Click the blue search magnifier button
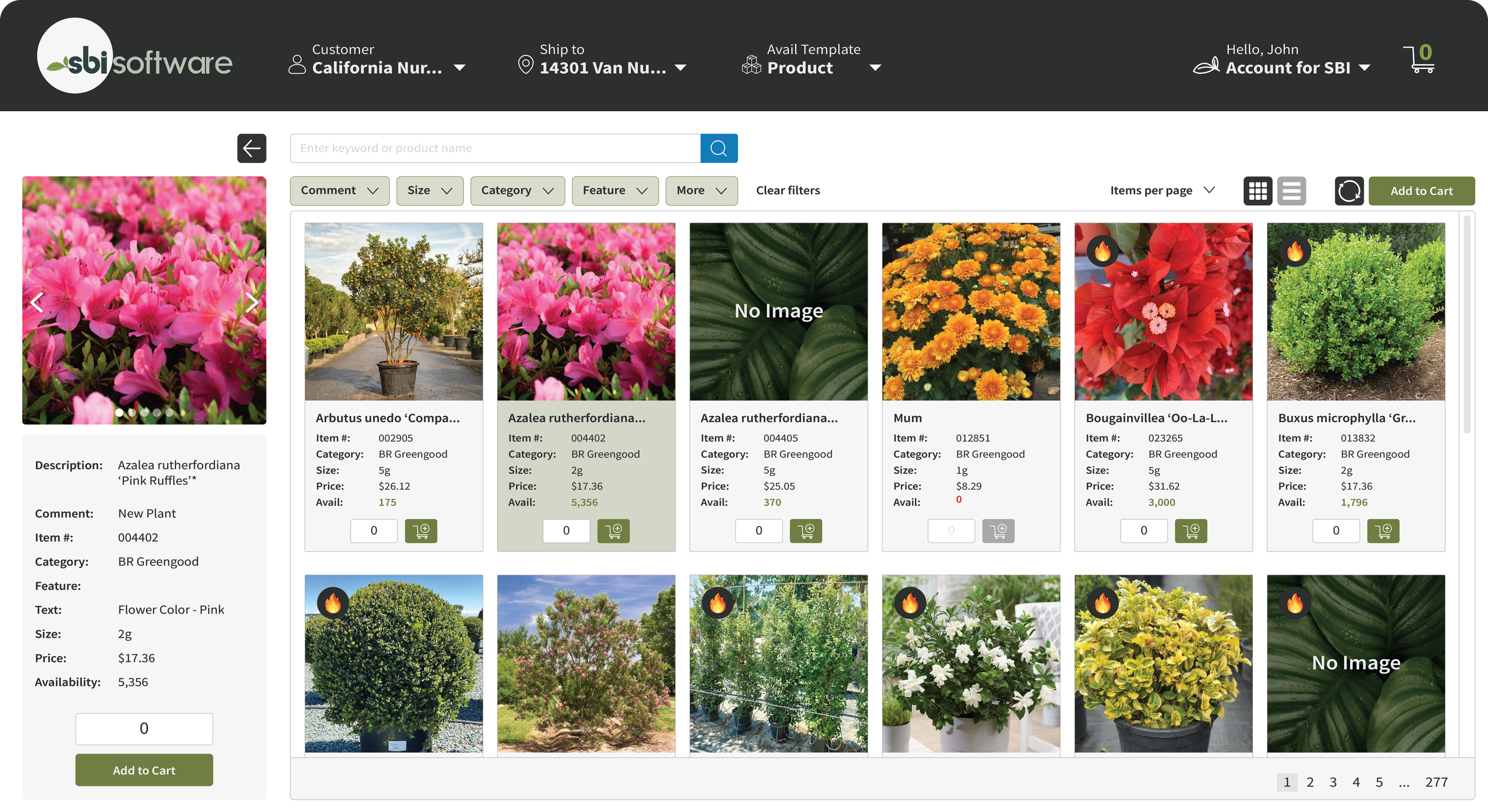This screenshot has width=1488, height=812. [718, 148]
